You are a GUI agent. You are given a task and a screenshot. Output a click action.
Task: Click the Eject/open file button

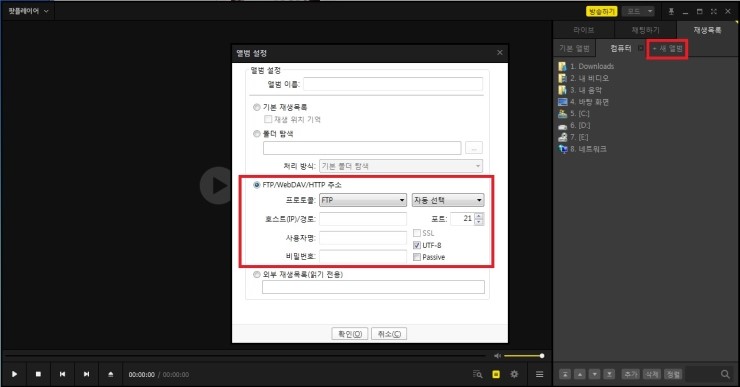point(110,374)
